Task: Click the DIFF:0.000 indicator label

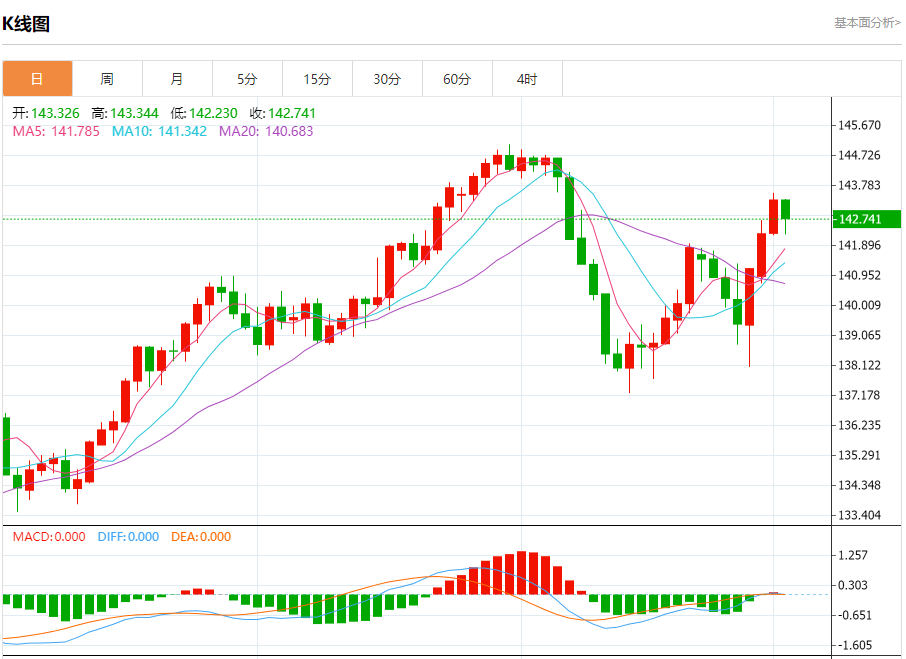Action: [x=128, y=537]
